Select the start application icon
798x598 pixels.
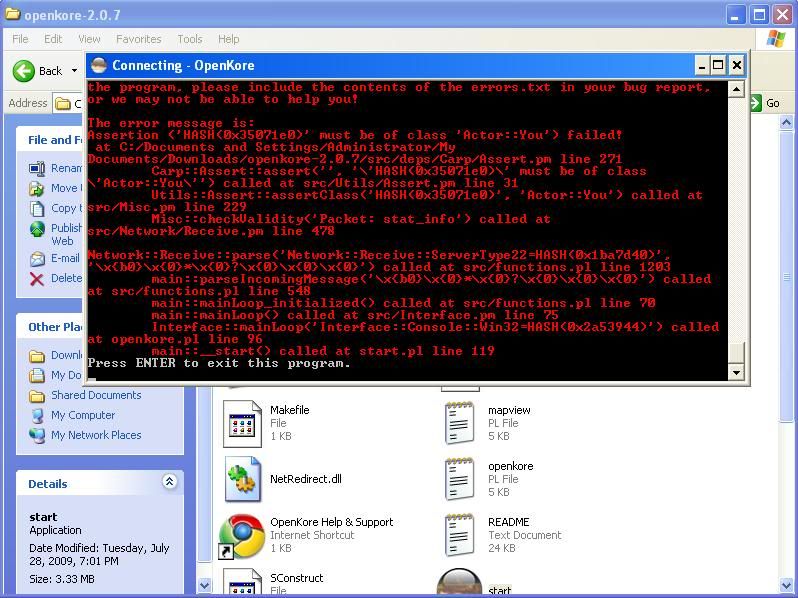pyautogui.click(x=459, y=583)
